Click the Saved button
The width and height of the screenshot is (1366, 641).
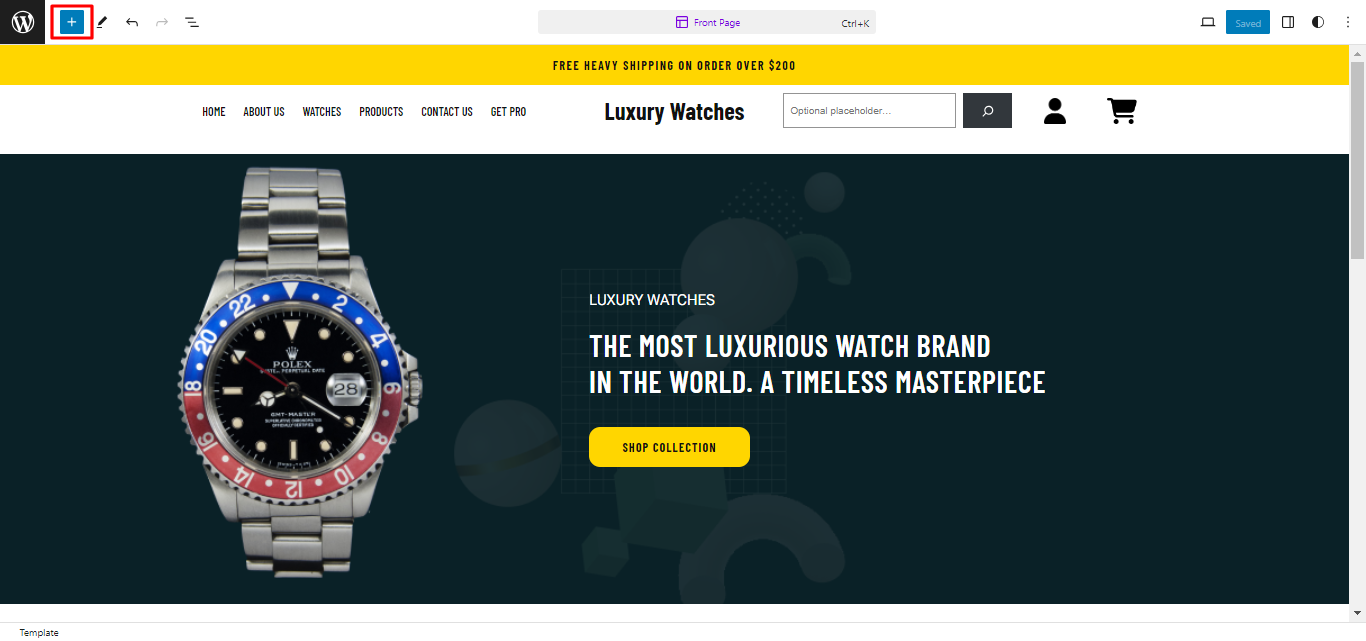point(1248,22)
